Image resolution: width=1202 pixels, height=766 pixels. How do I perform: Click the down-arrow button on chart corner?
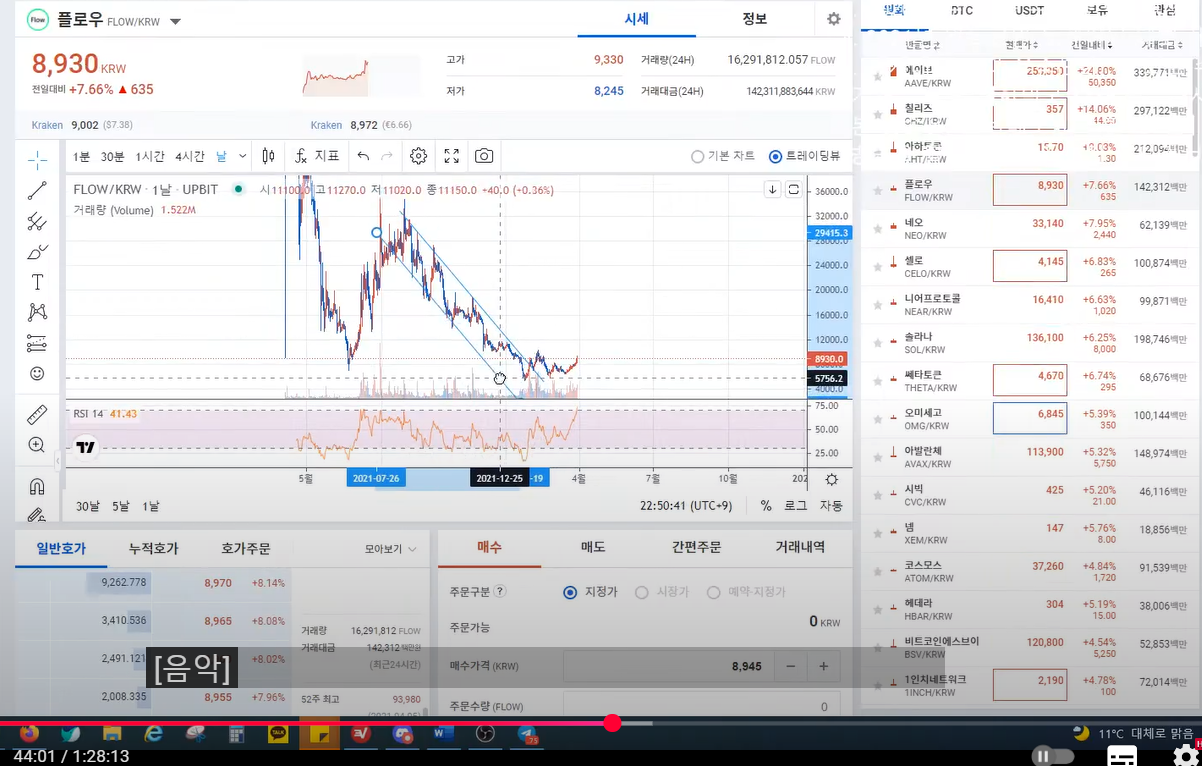(772, 189)
